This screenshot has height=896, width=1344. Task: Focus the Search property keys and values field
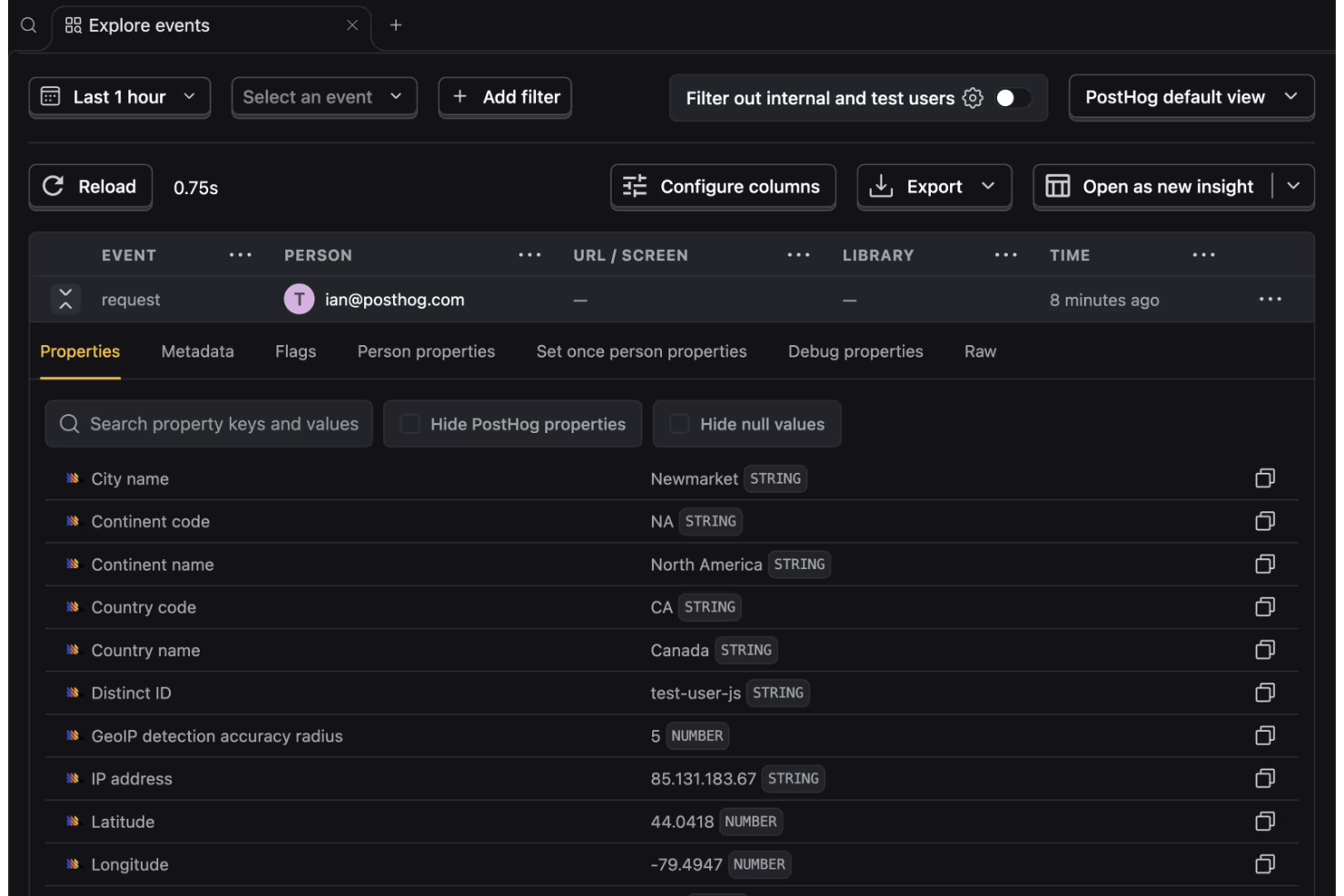point(209,424)
